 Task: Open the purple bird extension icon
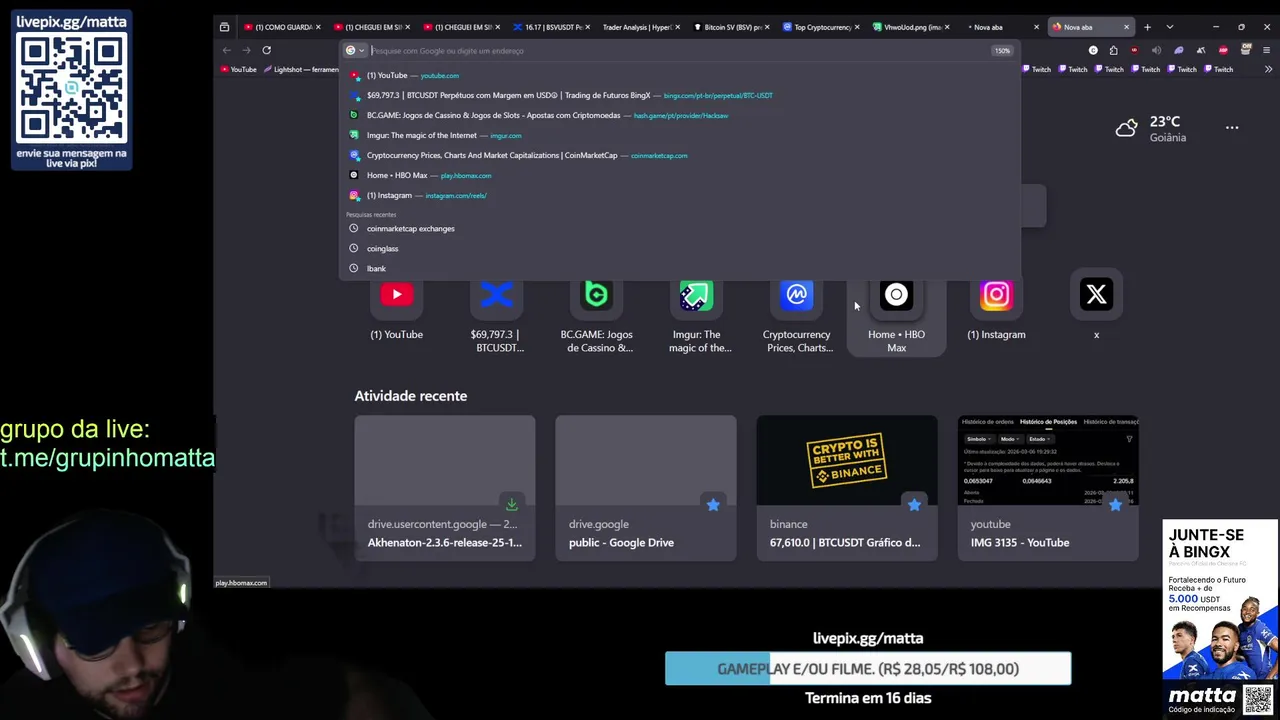coord(1178,50)
